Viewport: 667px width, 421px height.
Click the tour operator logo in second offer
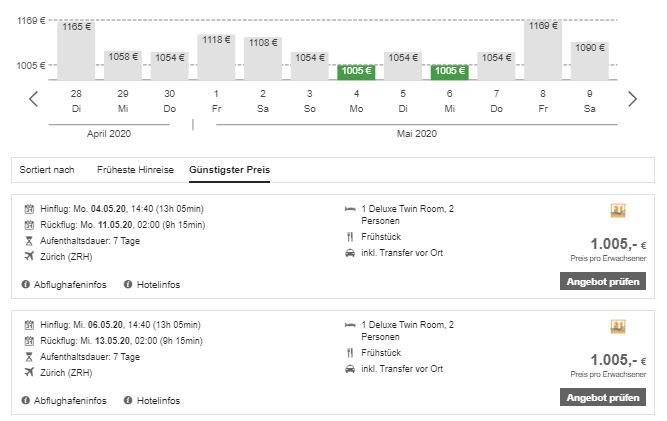click(x=617, y=327)
